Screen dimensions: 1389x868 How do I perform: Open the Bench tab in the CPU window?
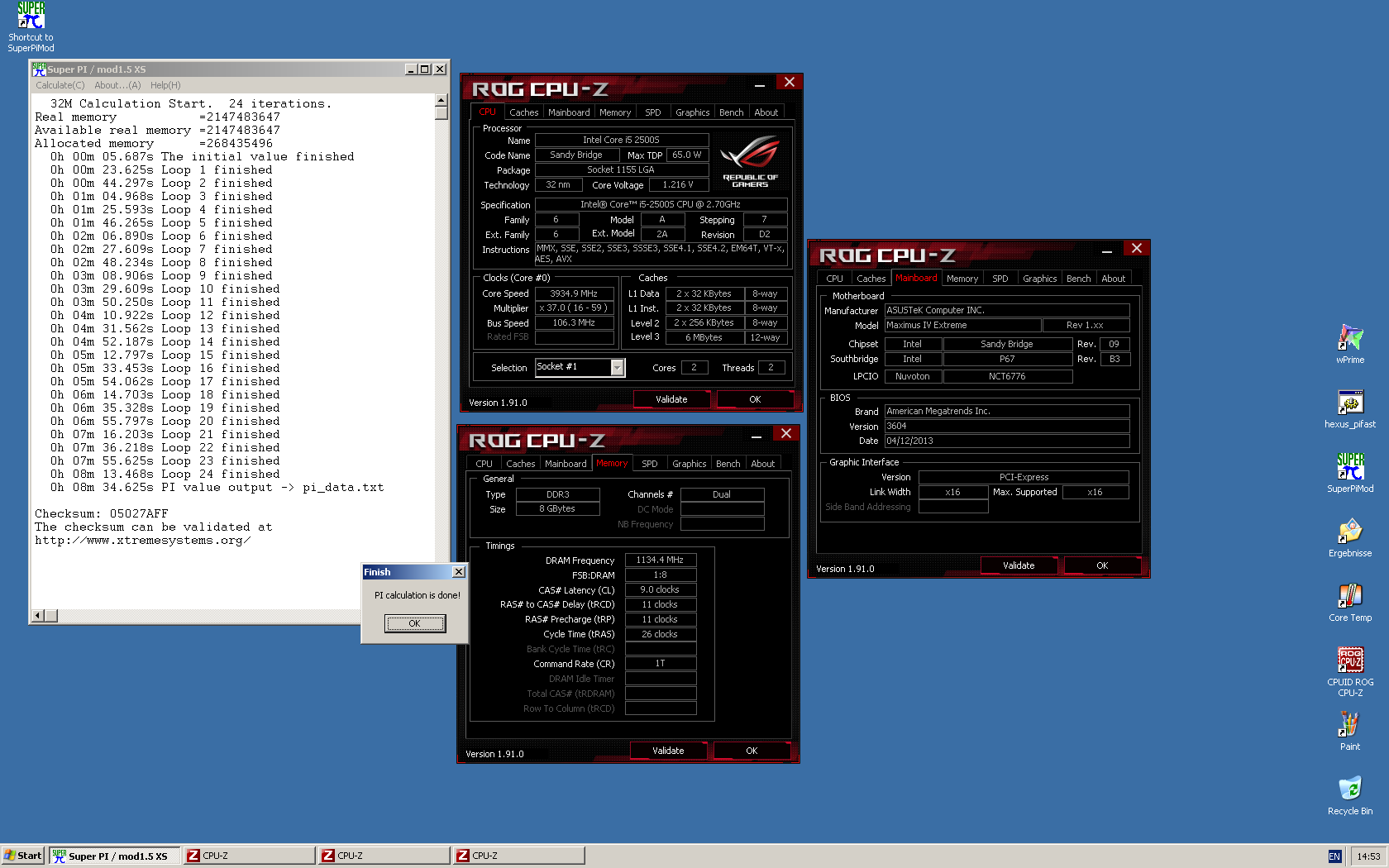(731, 112)
